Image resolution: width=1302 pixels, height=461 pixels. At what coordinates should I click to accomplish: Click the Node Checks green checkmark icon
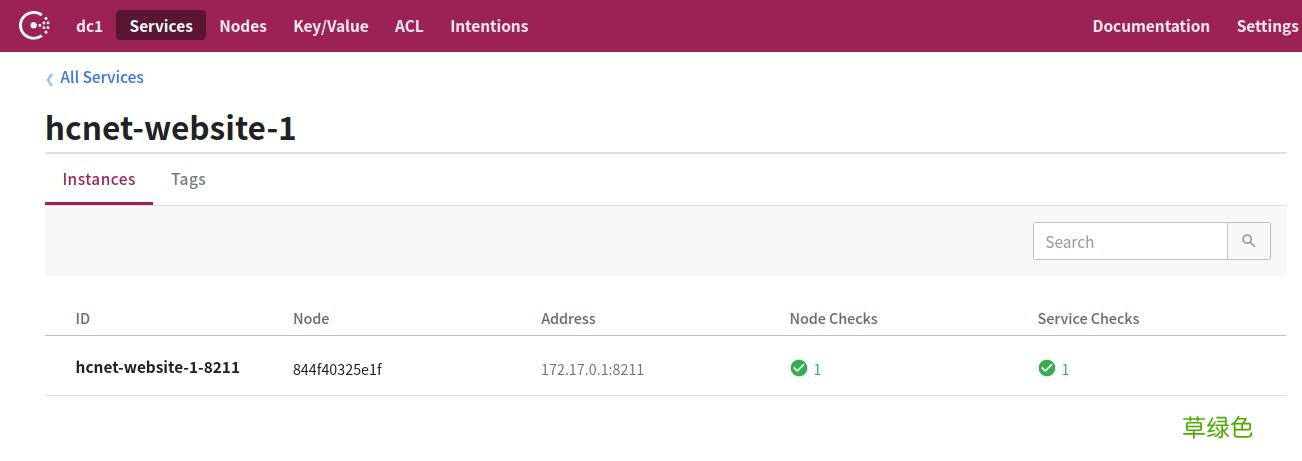(x=798, y=368)
